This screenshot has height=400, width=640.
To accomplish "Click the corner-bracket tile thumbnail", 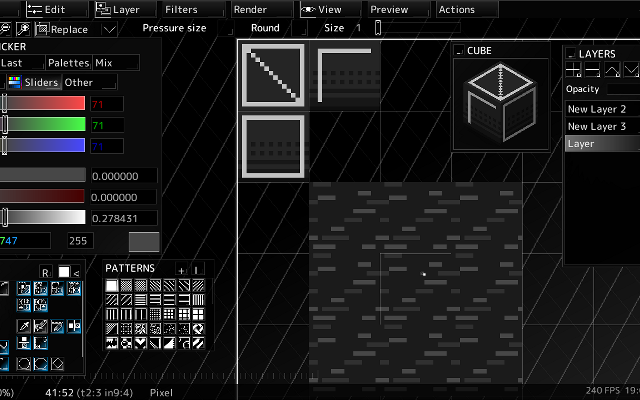I will pyautogui.click(x=345, y=76).
